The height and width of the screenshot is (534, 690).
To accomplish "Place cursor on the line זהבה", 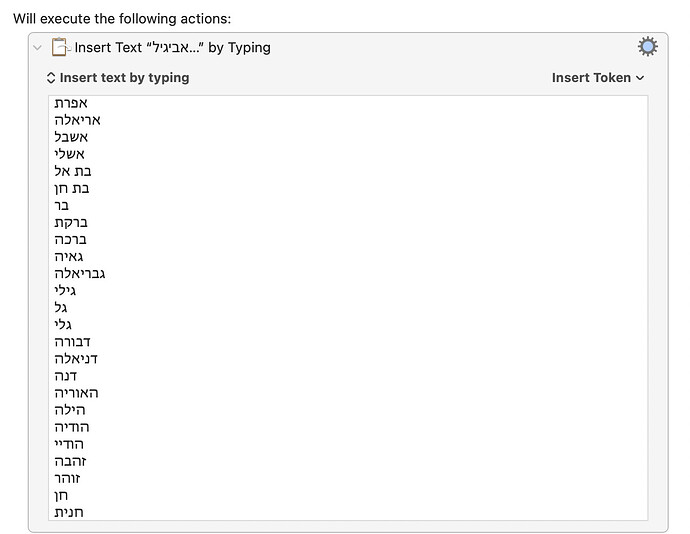I will (70, 461).
